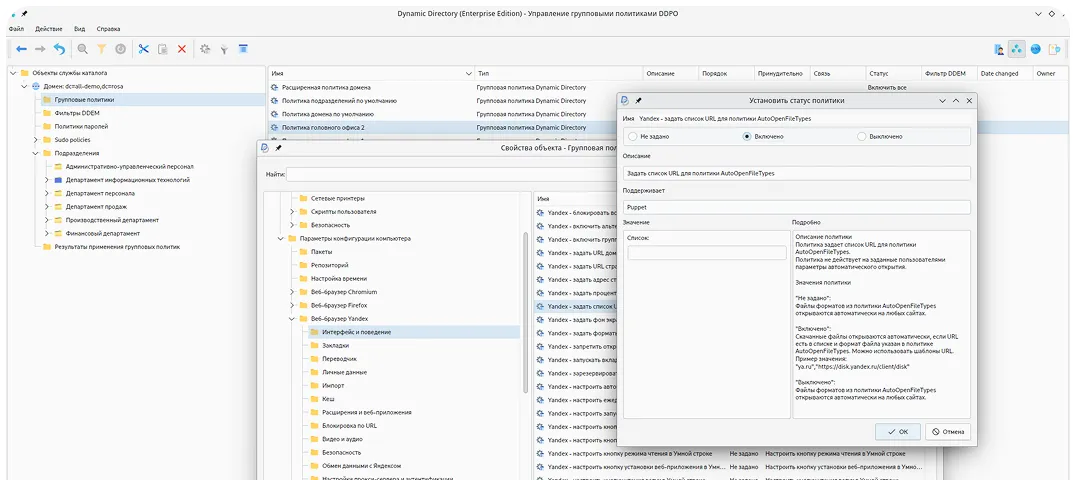Click the scissors cut icon
The width and height of the screenshot is (1076, 480).
[143, 49]
